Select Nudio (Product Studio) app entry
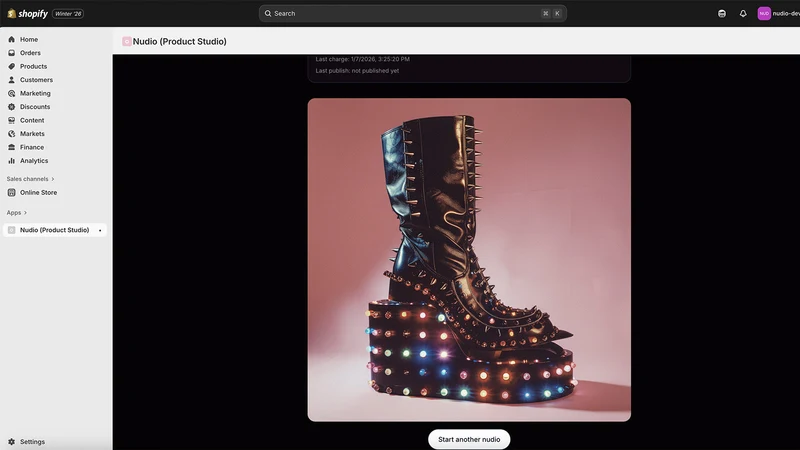This screenshot has height=450, width=800. point(55,230)
